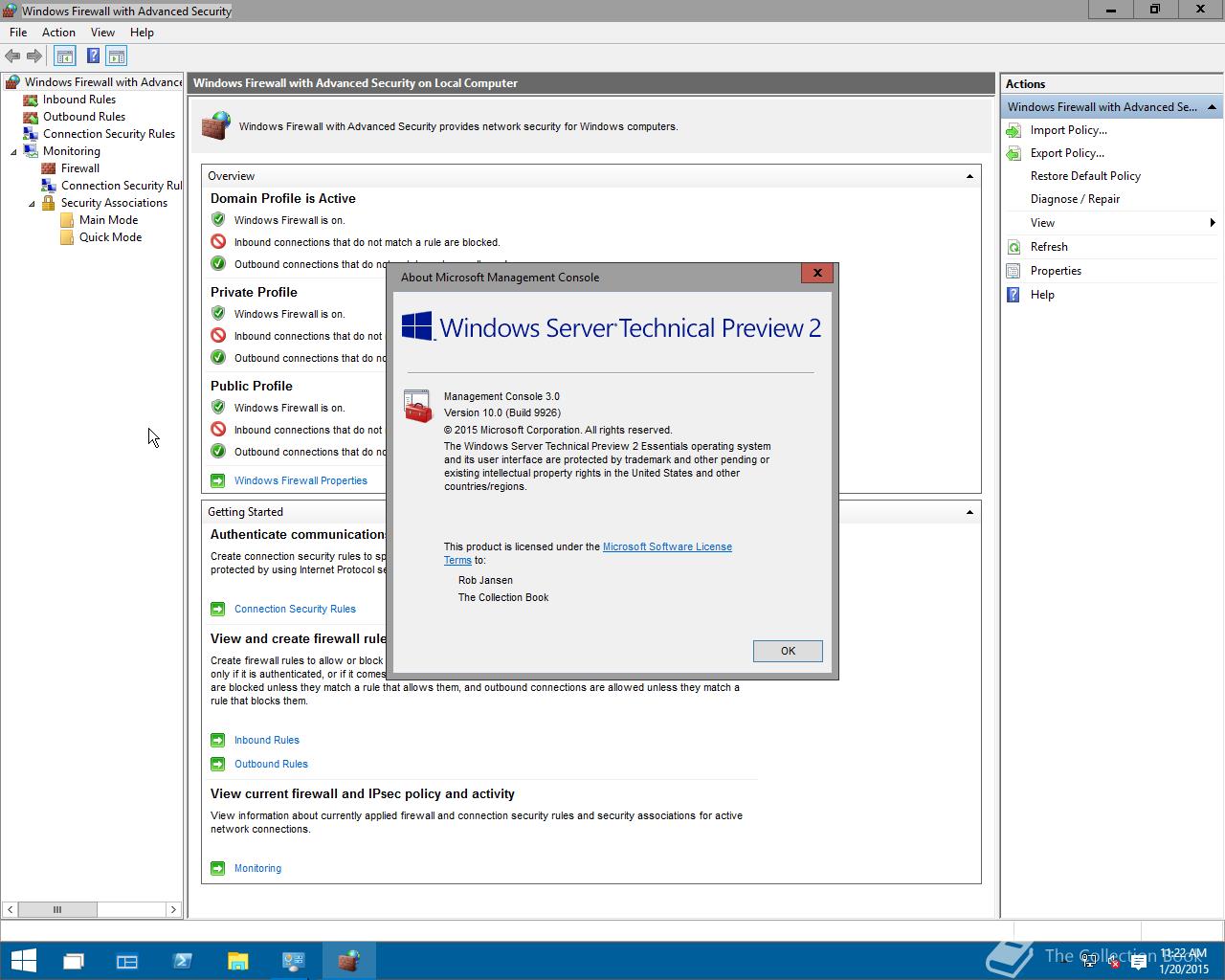
Task: Open the File menu
Action: point(18,33)
